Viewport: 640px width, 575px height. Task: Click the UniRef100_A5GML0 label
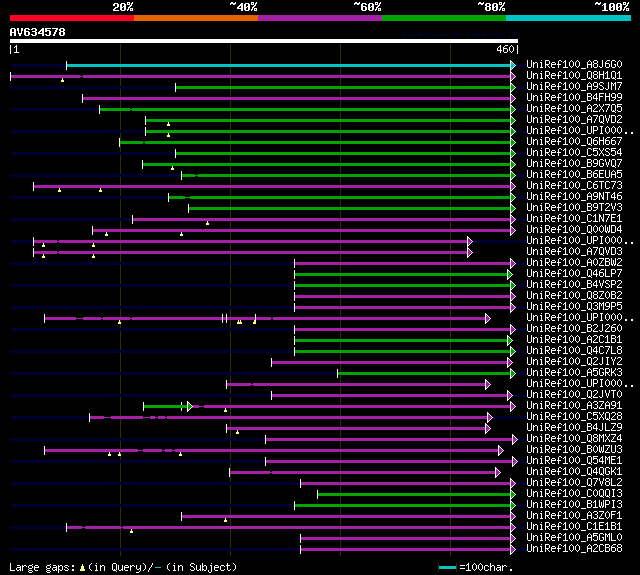click(x=574, y=538)
